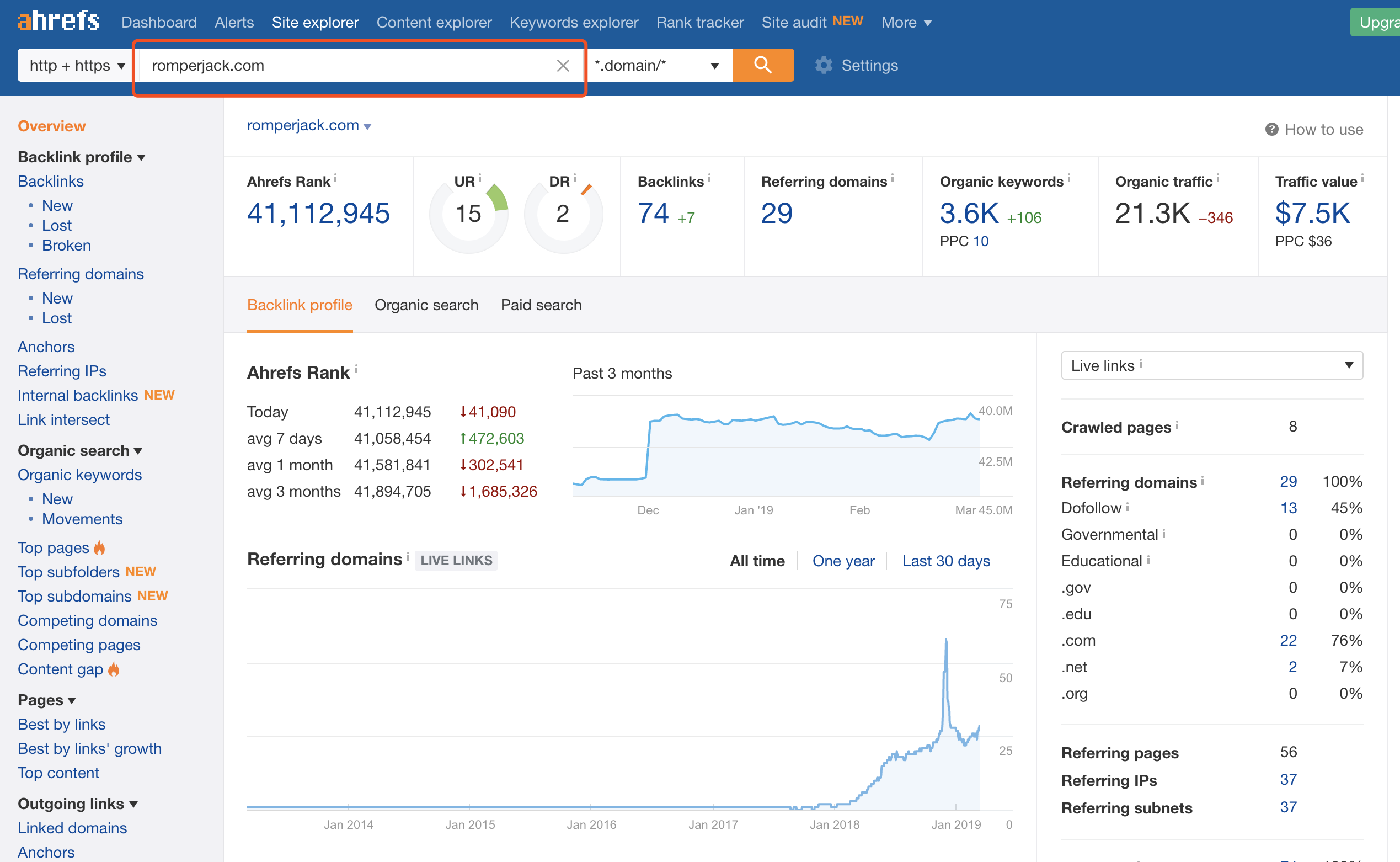The width and height of the screenshot is (1400, 862).
Task: Click the flame icon next to Top pages
Action: pyautogui.click(x=100, y=548)
